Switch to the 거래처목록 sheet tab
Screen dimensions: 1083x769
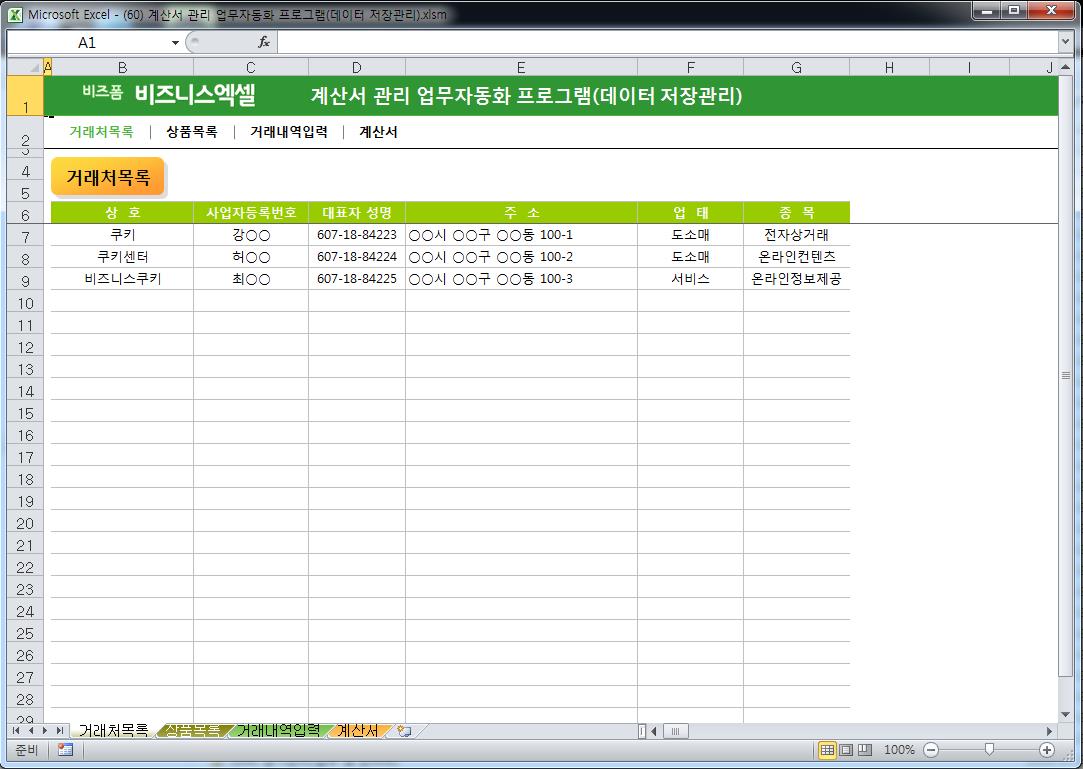(x=113, y=730)
